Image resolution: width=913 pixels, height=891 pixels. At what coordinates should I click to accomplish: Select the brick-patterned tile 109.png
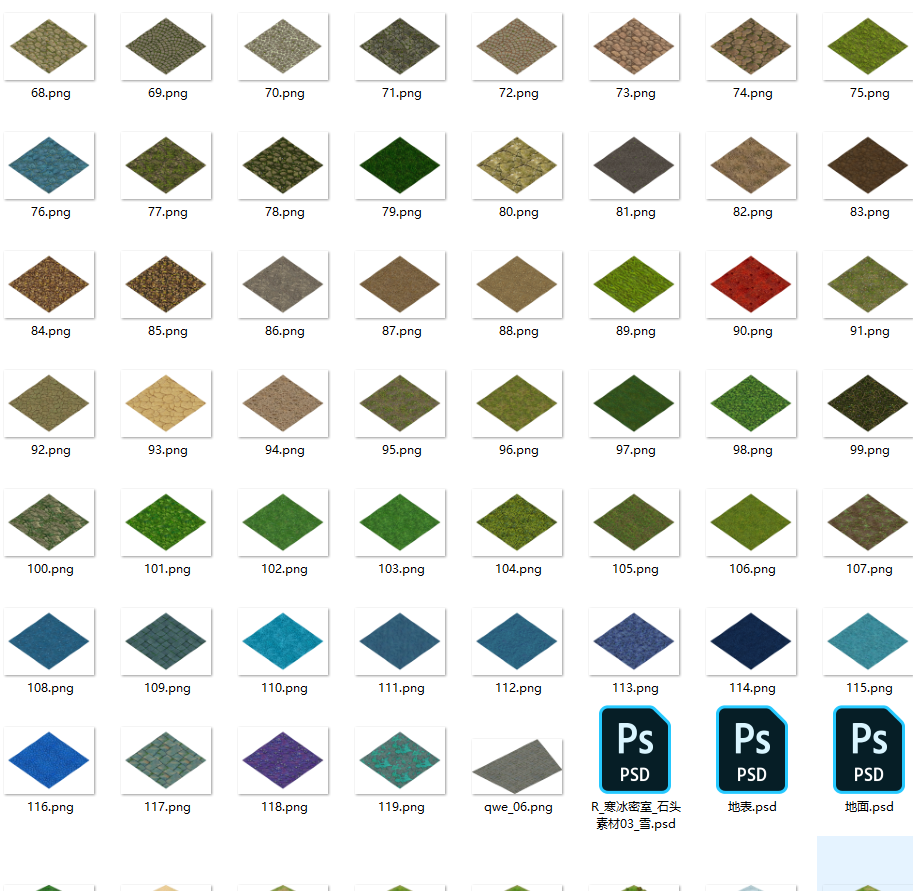point(167,641)
